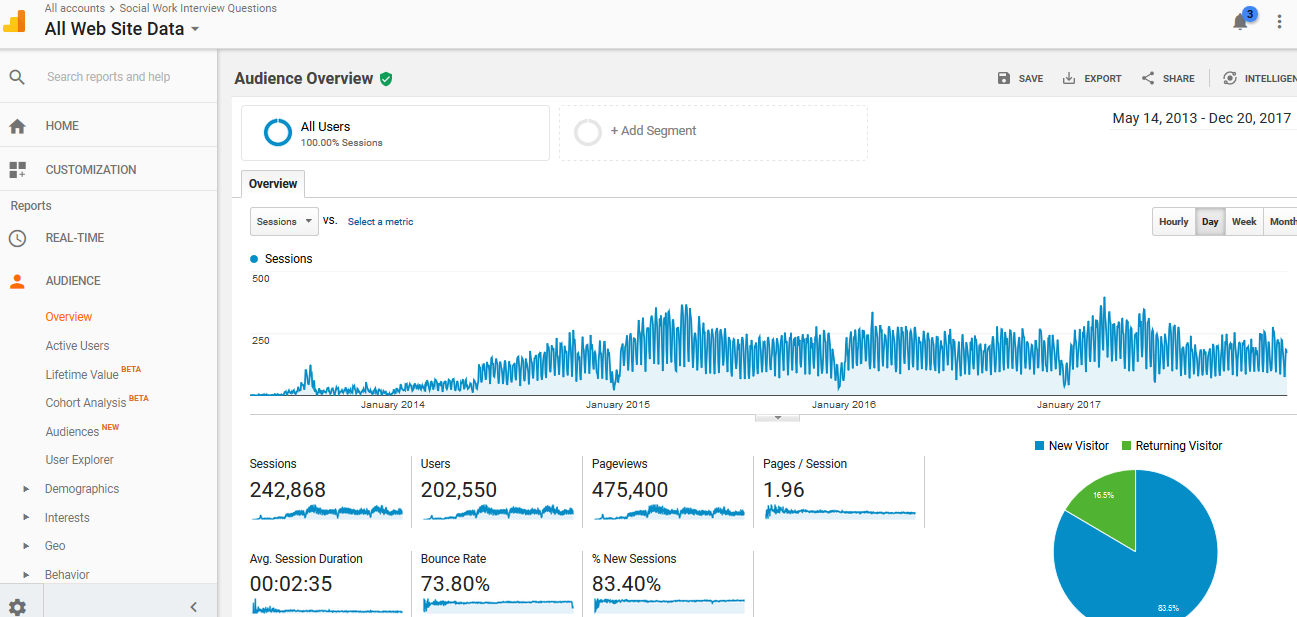Open User Explorer report
The width and height of the screenshot is (1297, 617).
(79, 460)
